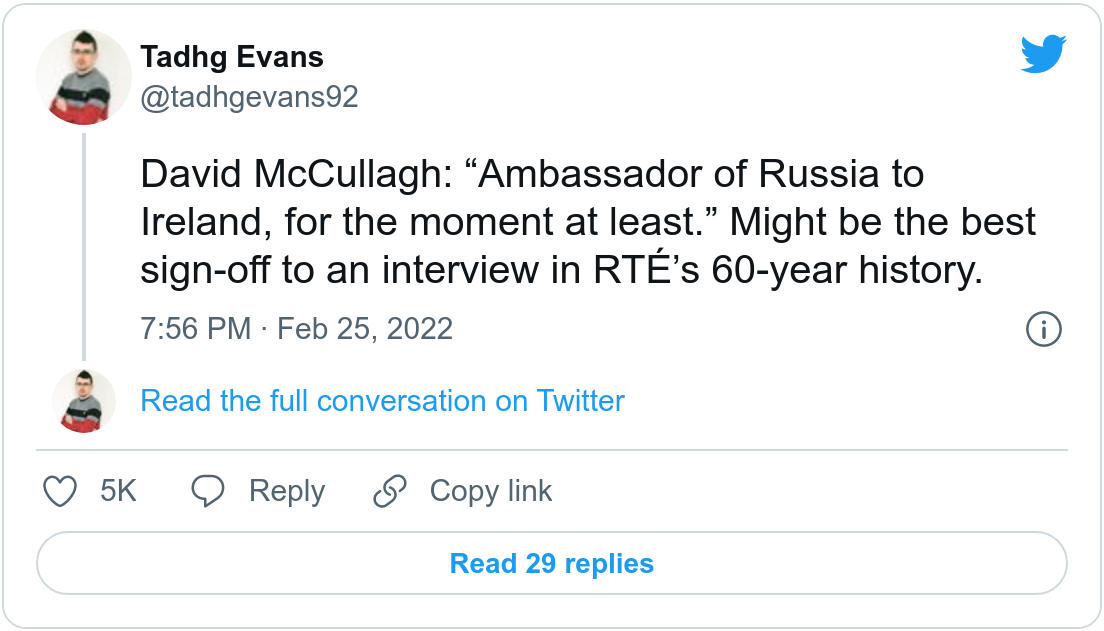Click small avatar beside the conversation link

coord(84,401)
